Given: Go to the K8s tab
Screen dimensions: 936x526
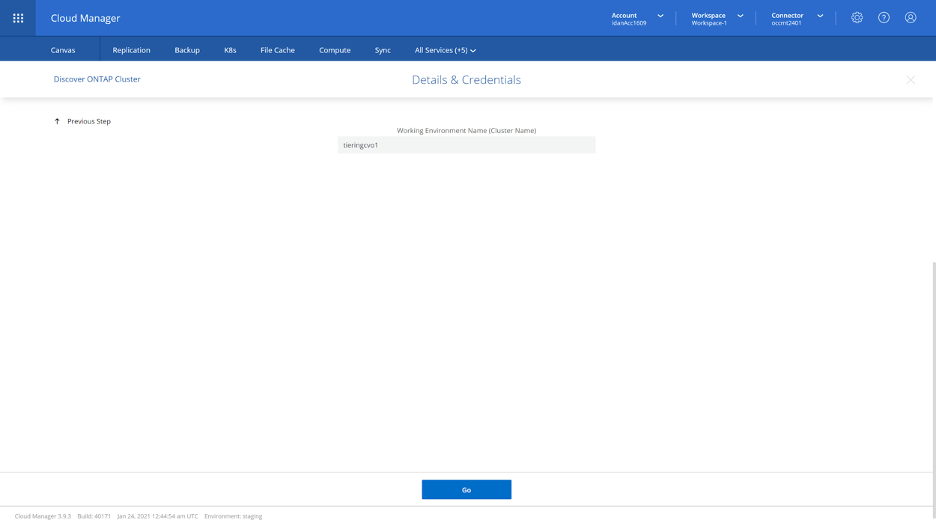Looking at the screenshot, I should click(x=230, y=50).
